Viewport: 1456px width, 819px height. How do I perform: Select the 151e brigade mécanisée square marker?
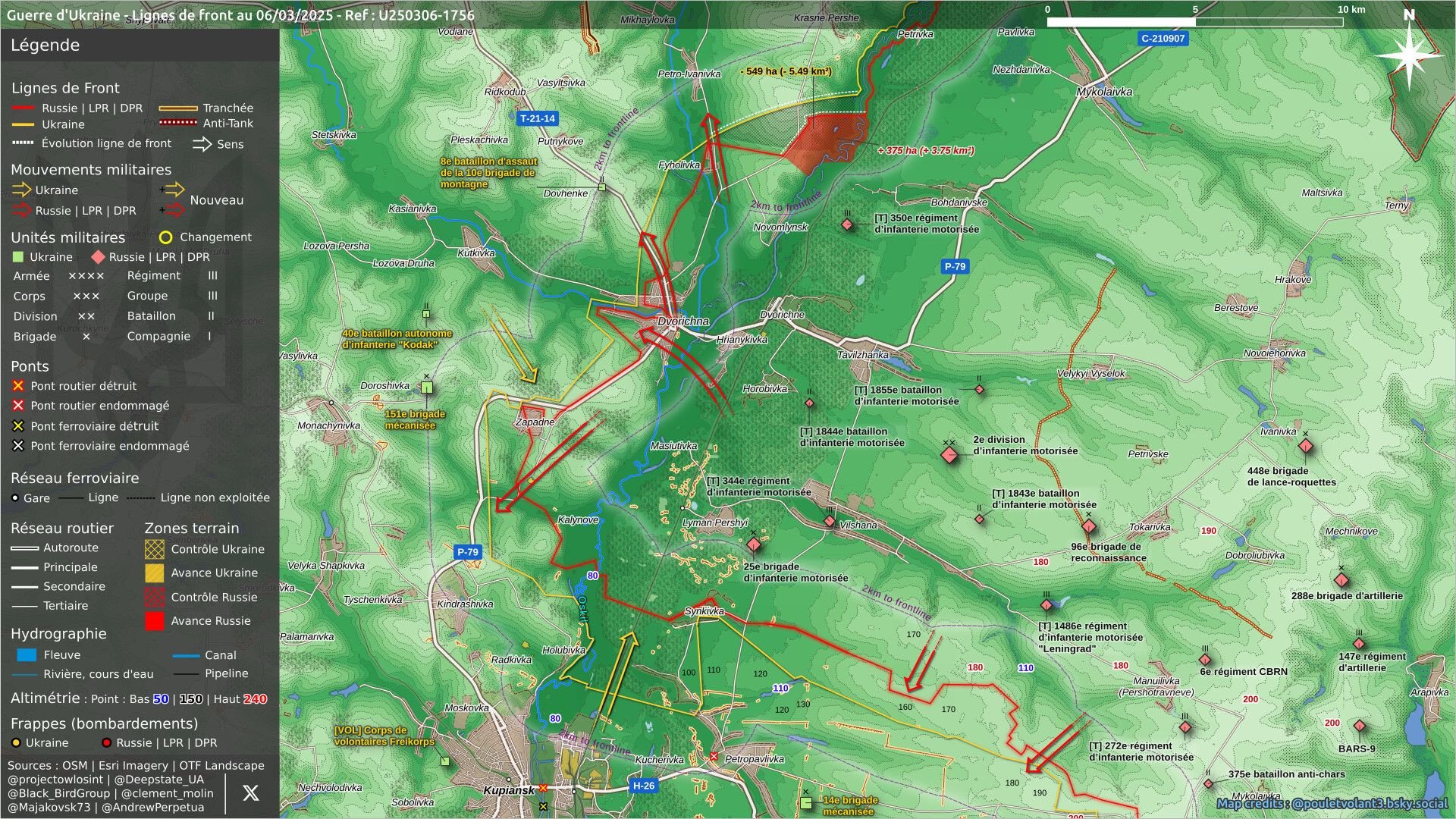[427, 388]
